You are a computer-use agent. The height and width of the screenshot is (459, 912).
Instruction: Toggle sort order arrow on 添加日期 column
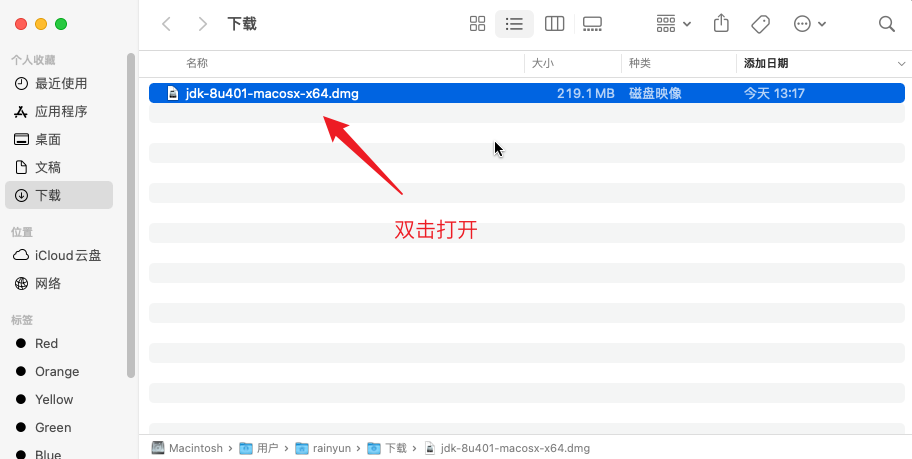coord(901,64)
